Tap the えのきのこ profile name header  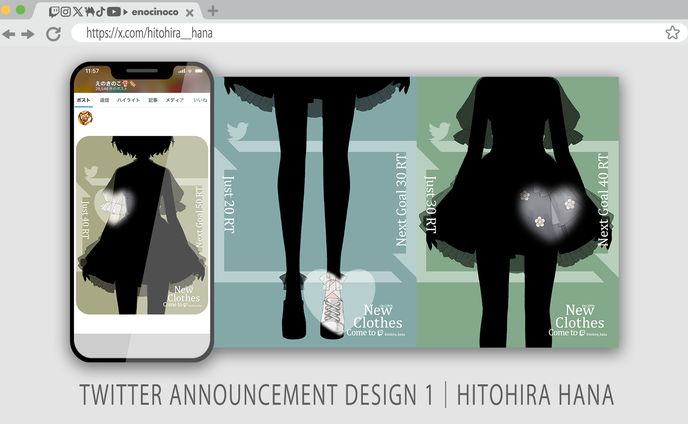(x=115, y=85)
